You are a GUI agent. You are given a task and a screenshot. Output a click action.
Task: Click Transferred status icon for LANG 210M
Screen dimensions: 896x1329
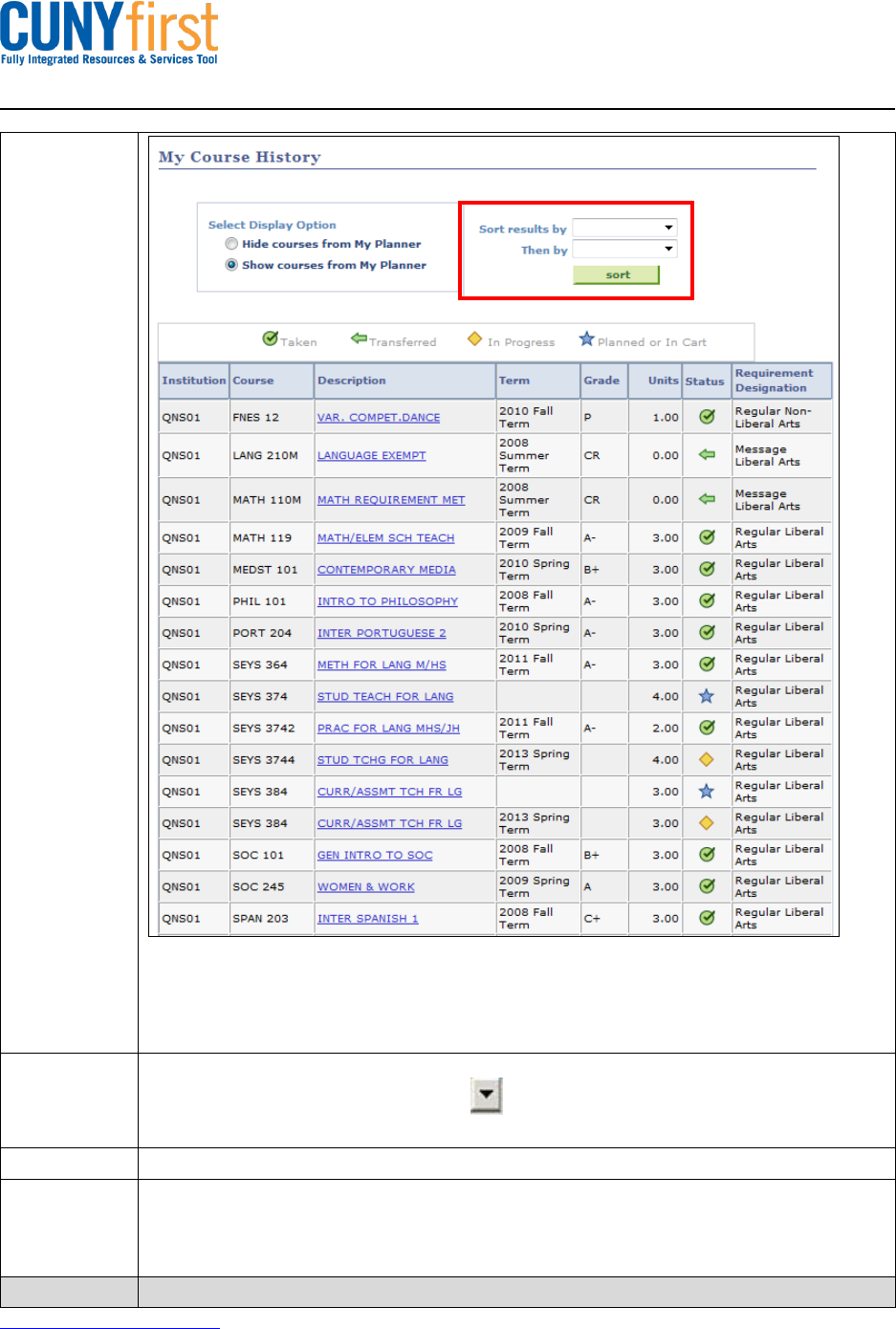(707, 455)
